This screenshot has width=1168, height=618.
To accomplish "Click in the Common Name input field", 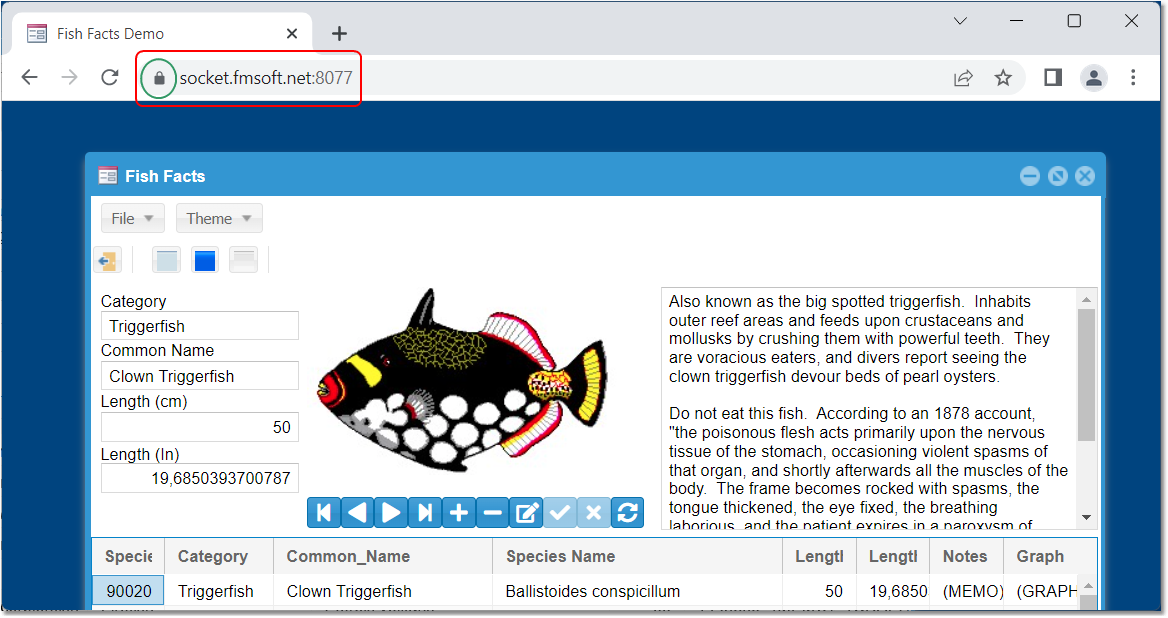I will pyautogui.click(x=200, y=376).
